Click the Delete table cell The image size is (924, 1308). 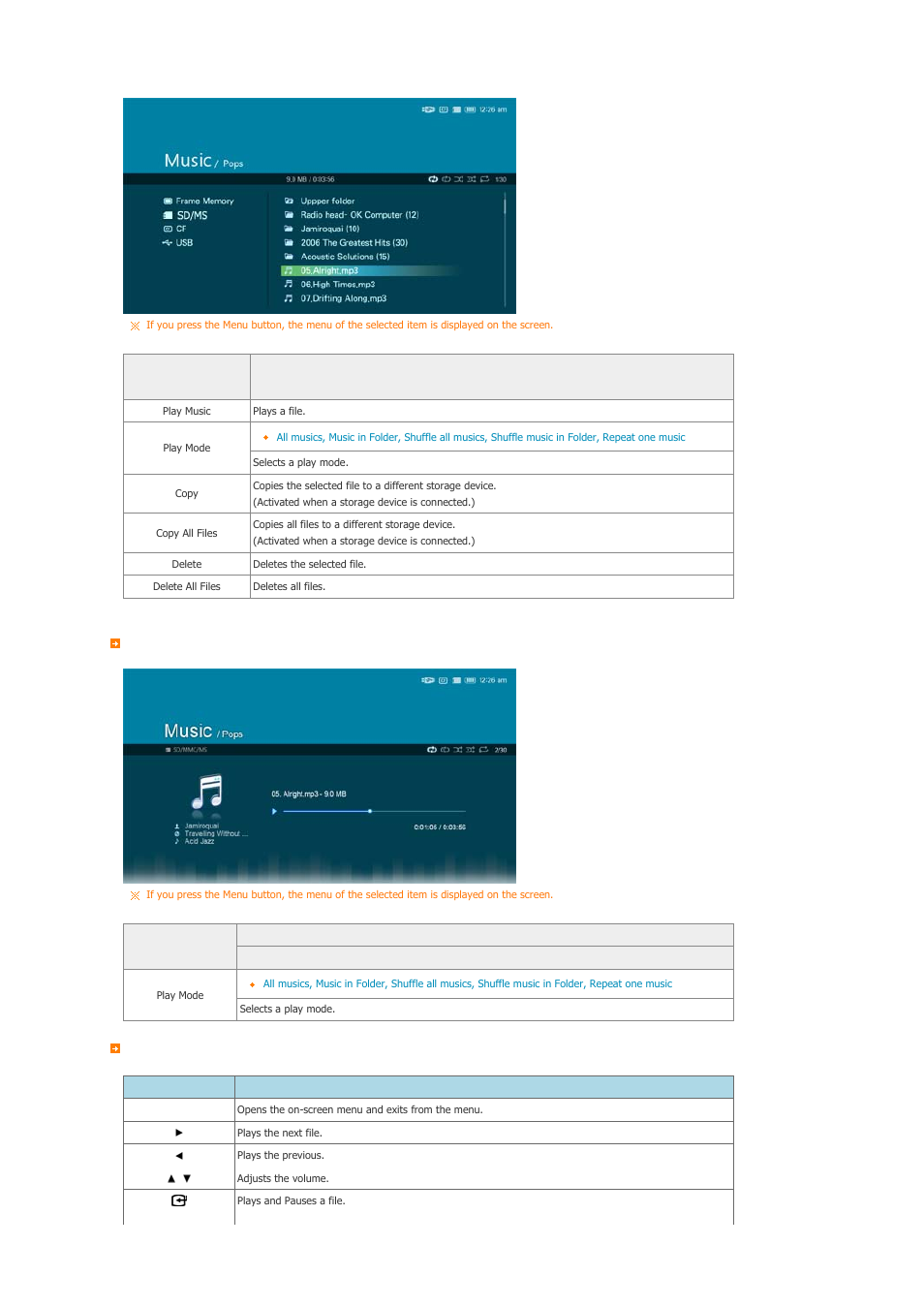187,564
